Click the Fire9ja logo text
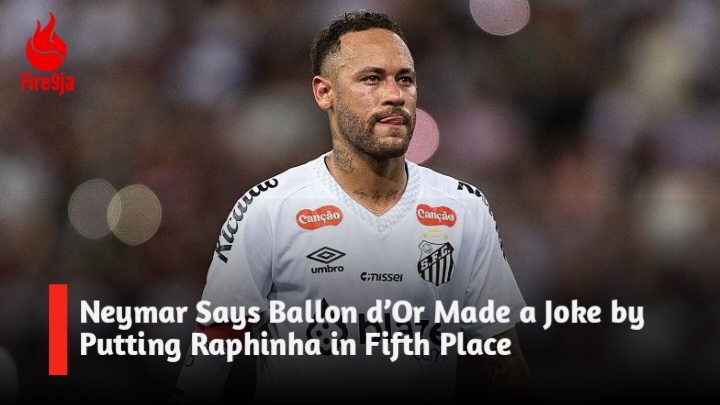Screen dimensions: 720x405 (48, 84)
